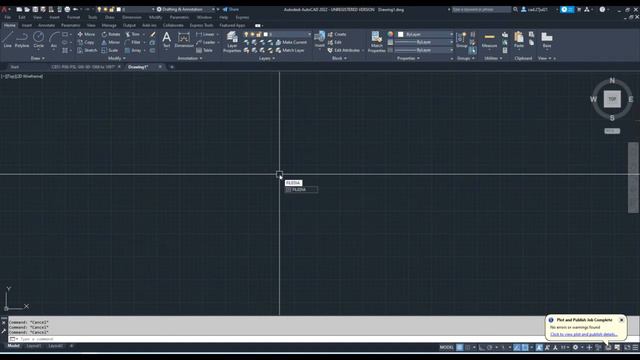Click the Rotate tool
The width and height of the screenshot is (640, 360).
point(111,34)
